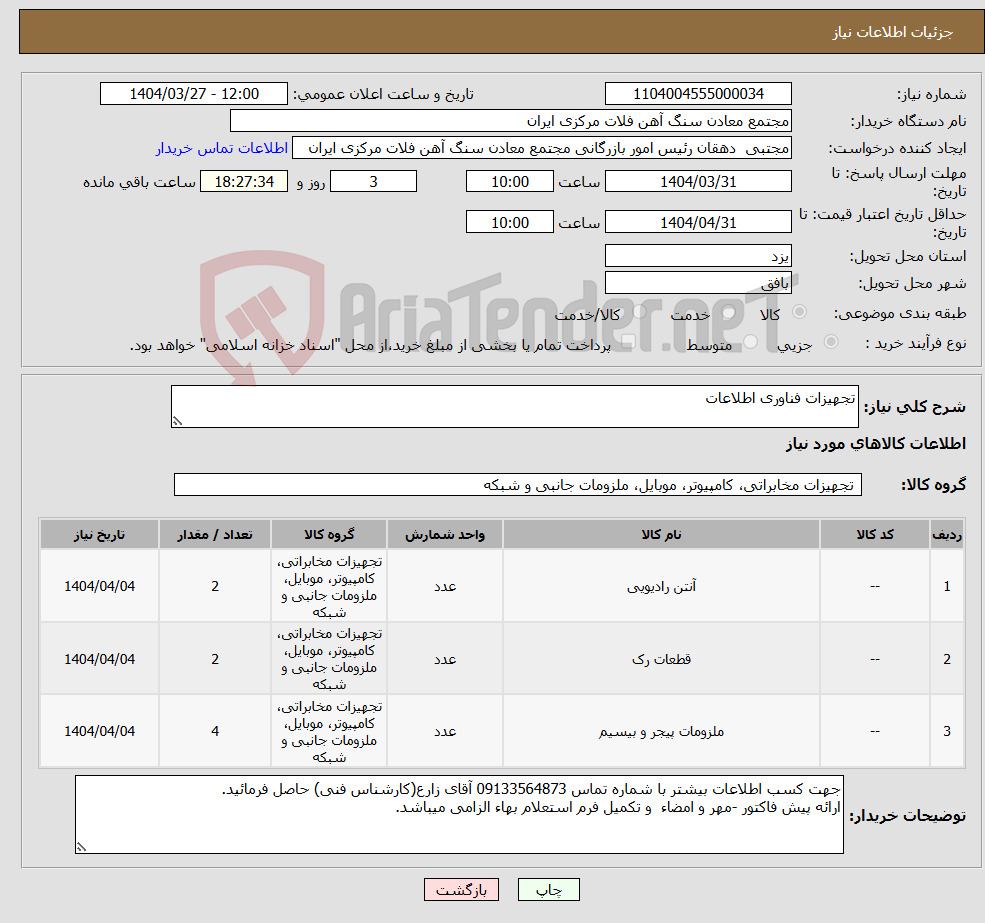Screen dimensions: 985x923
Task: Click item name آنتن رادیویی
Action: click(661, 586)
